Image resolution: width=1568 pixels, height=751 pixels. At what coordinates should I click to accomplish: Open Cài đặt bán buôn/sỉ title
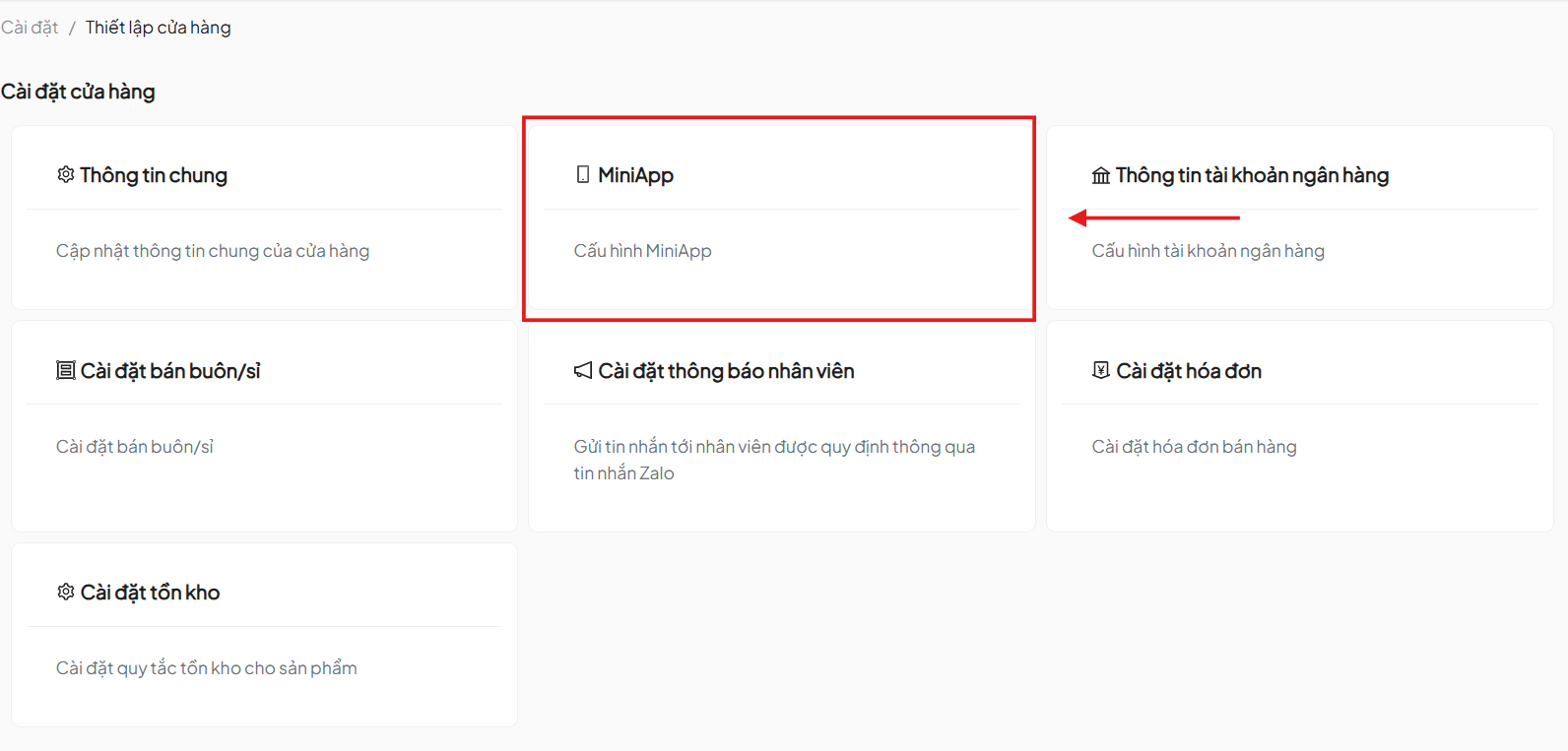170,371
